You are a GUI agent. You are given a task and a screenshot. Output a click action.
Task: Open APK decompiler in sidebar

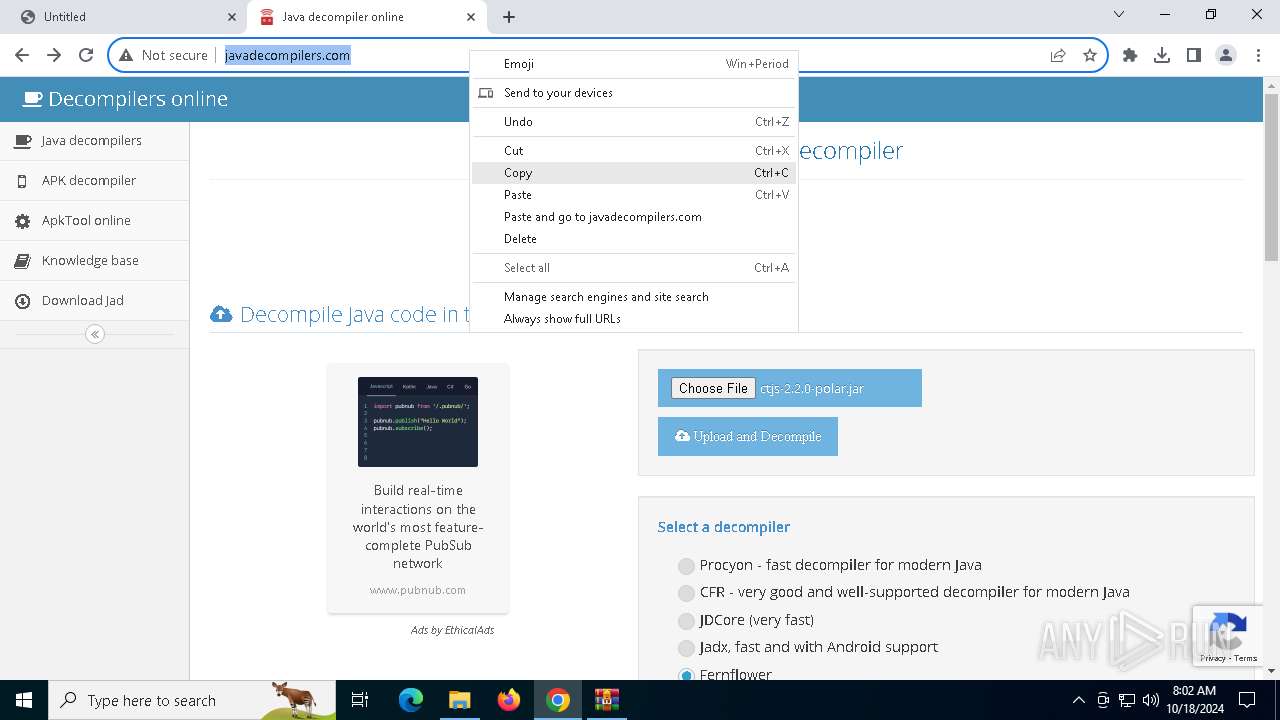pos(94,181)
